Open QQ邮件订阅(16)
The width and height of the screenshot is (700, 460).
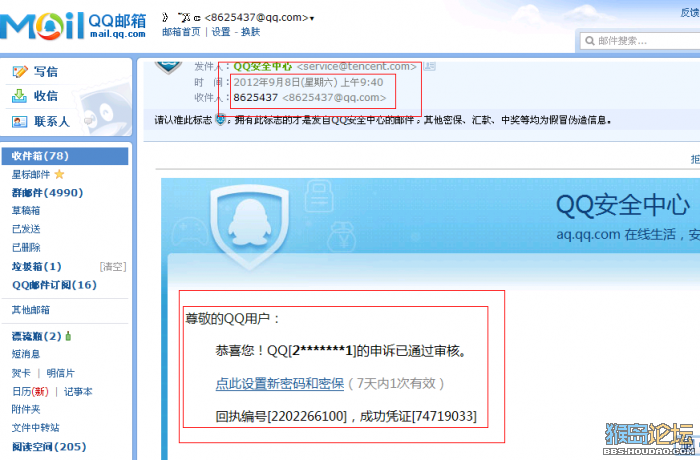54,285
